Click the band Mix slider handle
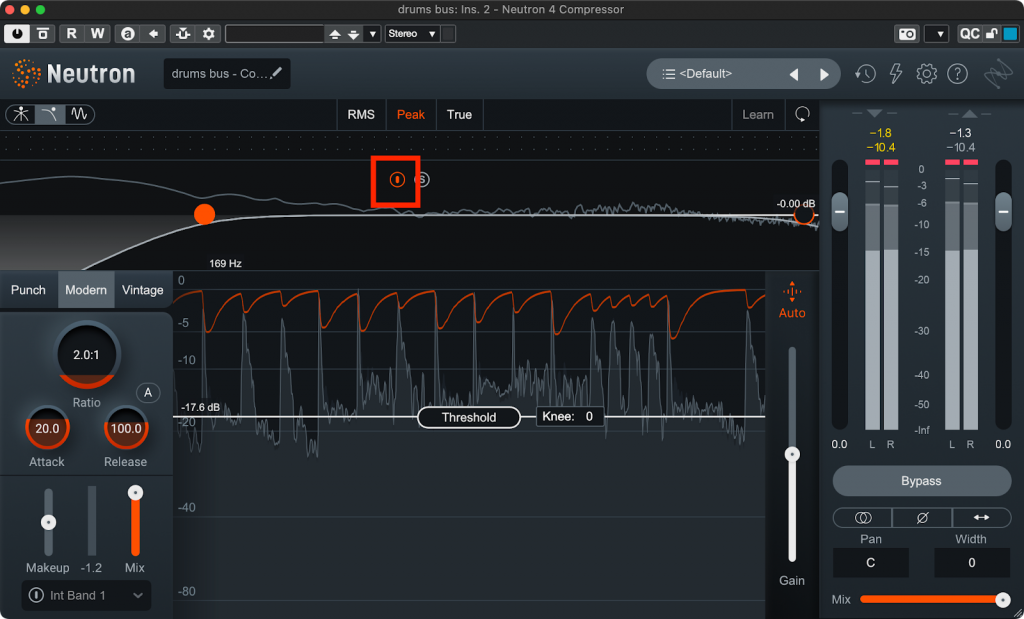 point(135,493)
